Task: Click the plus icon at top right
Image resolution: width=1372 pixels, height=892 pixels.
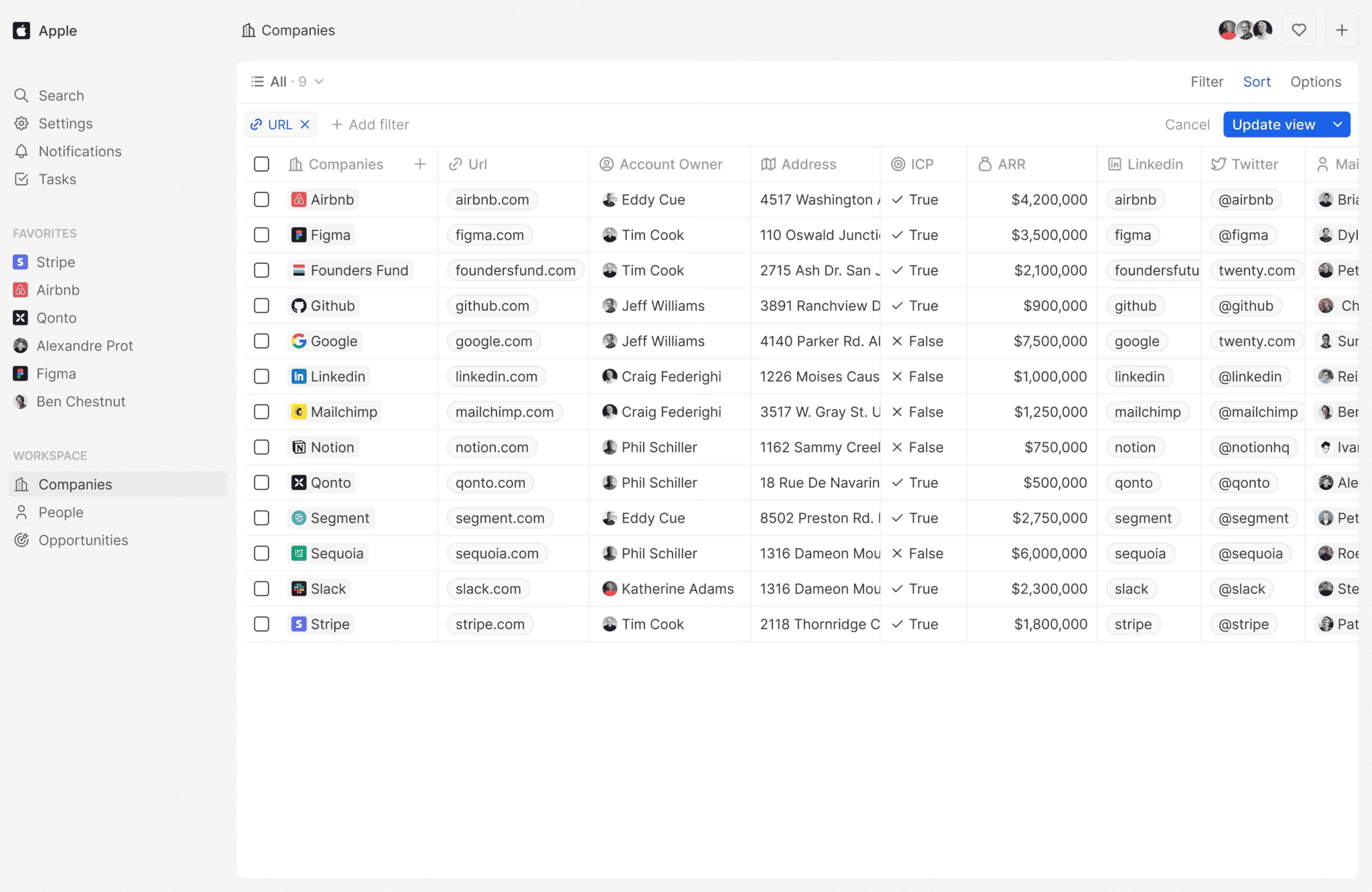Action: [x=1343, y=30]
